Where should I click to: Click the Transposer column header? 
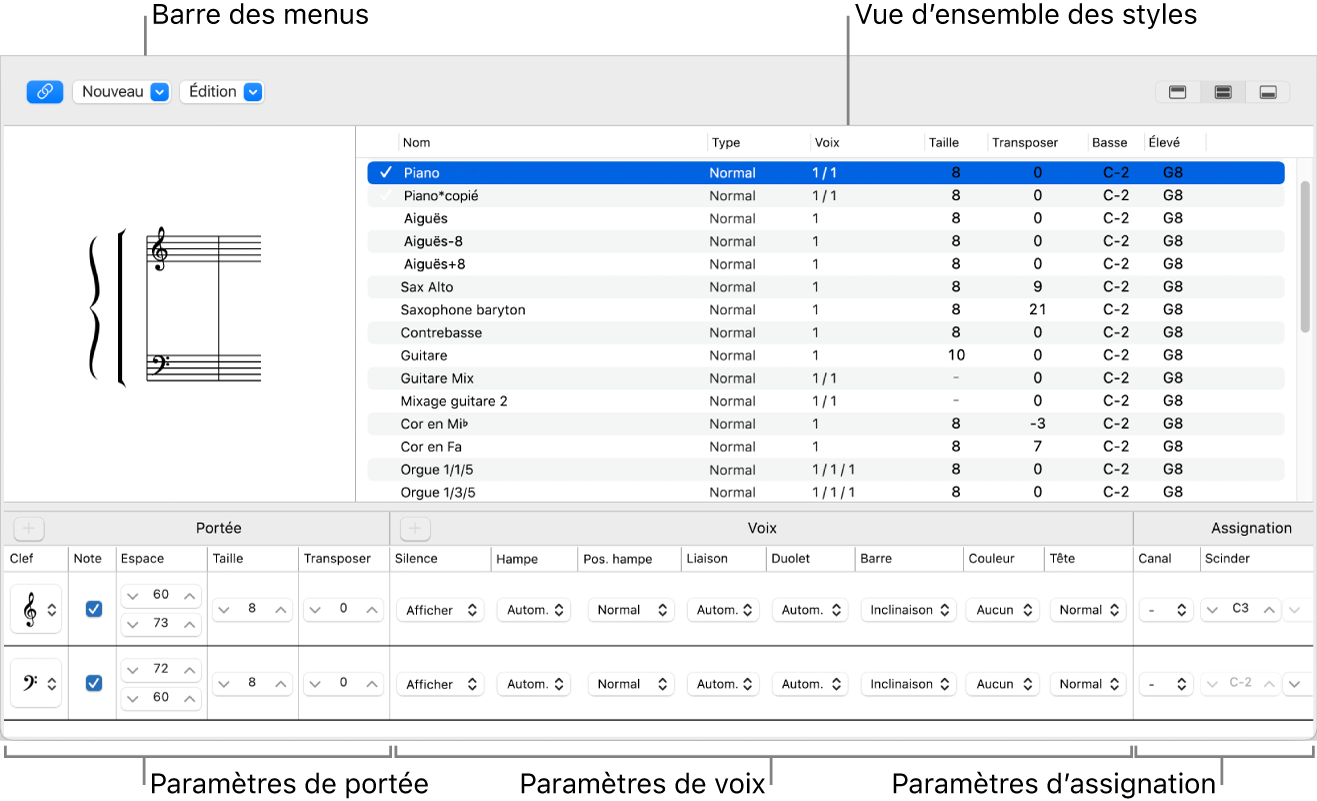1025,143
